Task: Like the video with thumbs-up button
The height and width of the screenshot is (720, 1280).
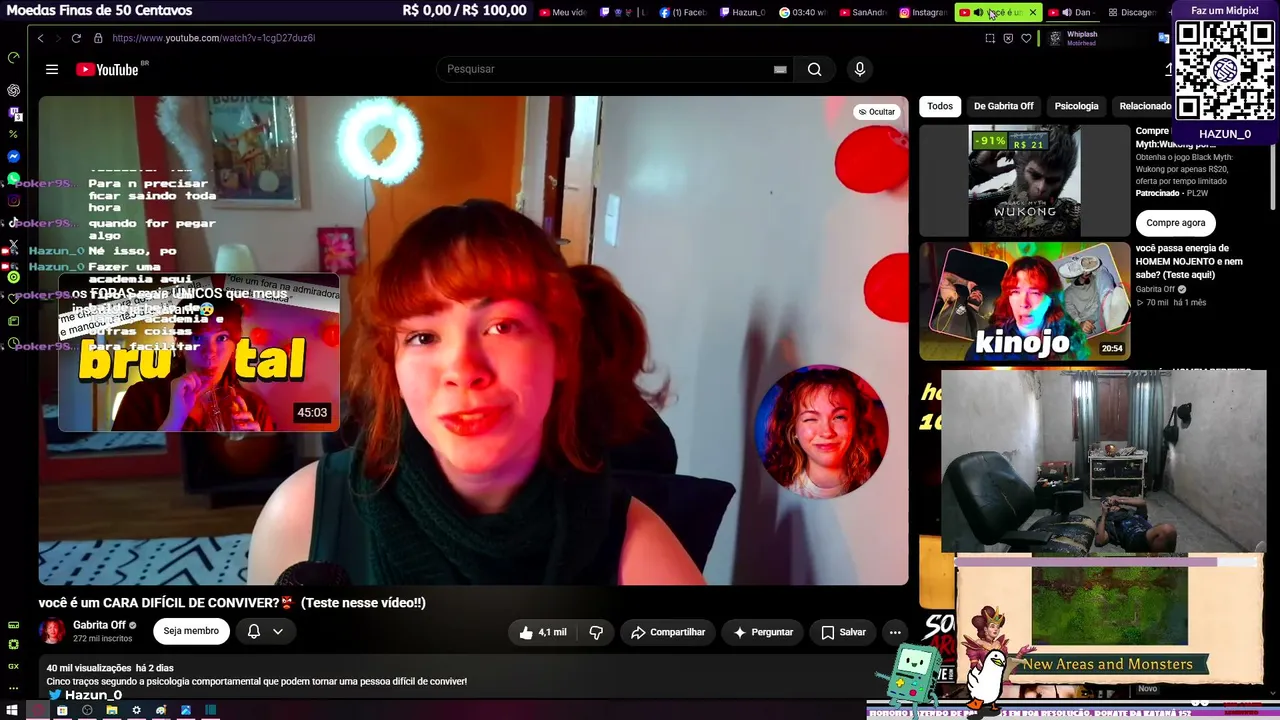Action: [543, 632]
